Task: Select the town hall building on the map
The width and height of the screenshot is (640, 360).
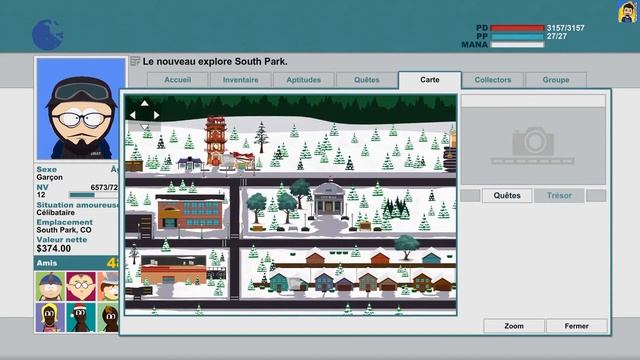Action: [x=329, y=198]
